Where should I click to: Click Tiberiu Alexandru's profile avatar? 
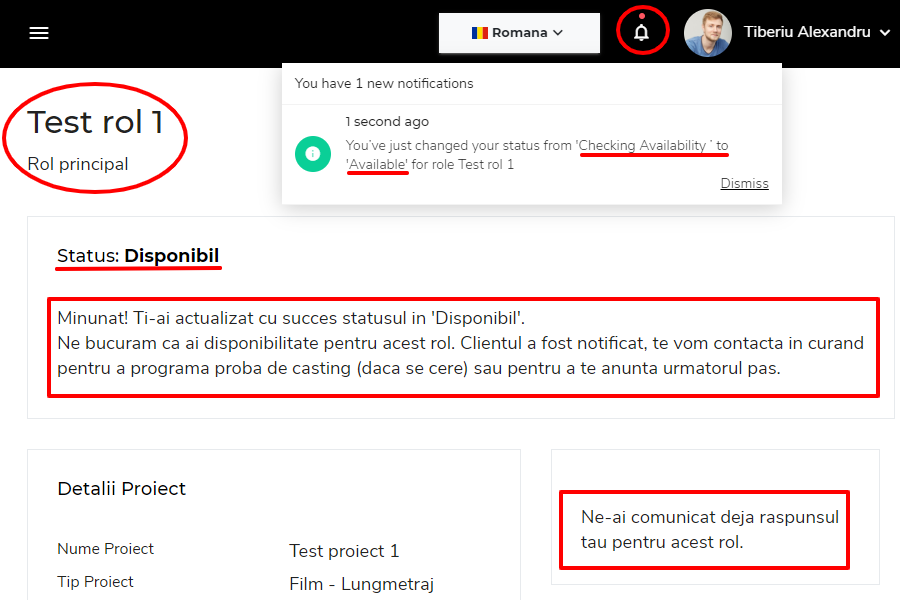[x=708, y=33]
